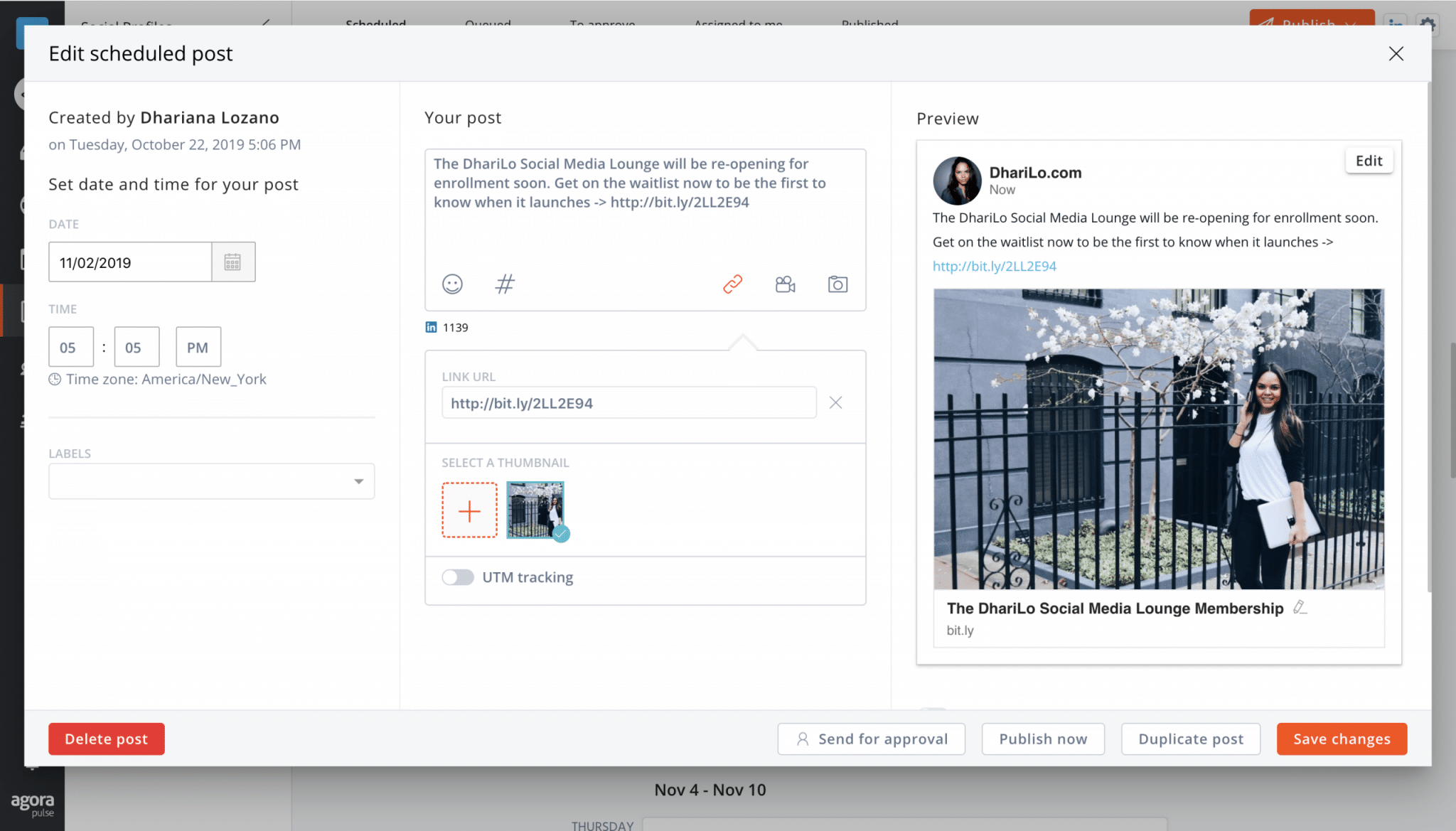Open the post time AM/PM selector
1456x831 pixels.
point(198,347)
